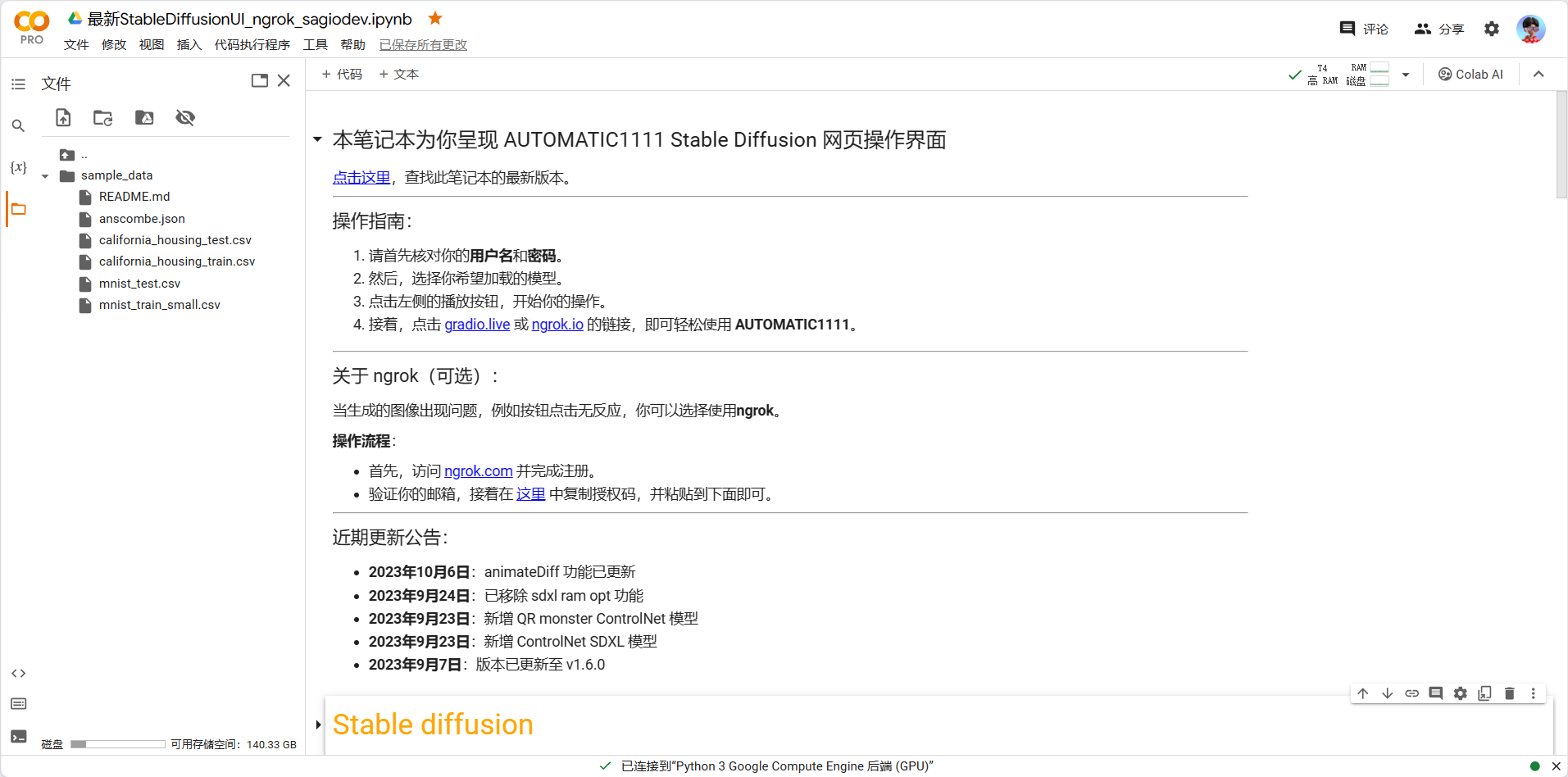Collapse the AUTOMATIC1111 intro section
Image resolution: width=1568 pixels, height=777 pixels.
coord(316,139)
